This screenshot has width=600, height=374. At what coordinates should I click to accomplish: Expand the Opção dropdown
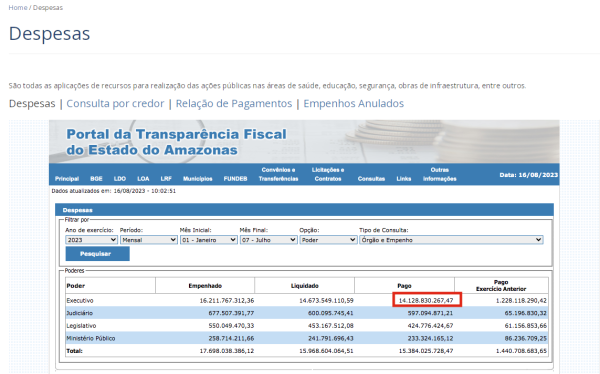point(328,240)
